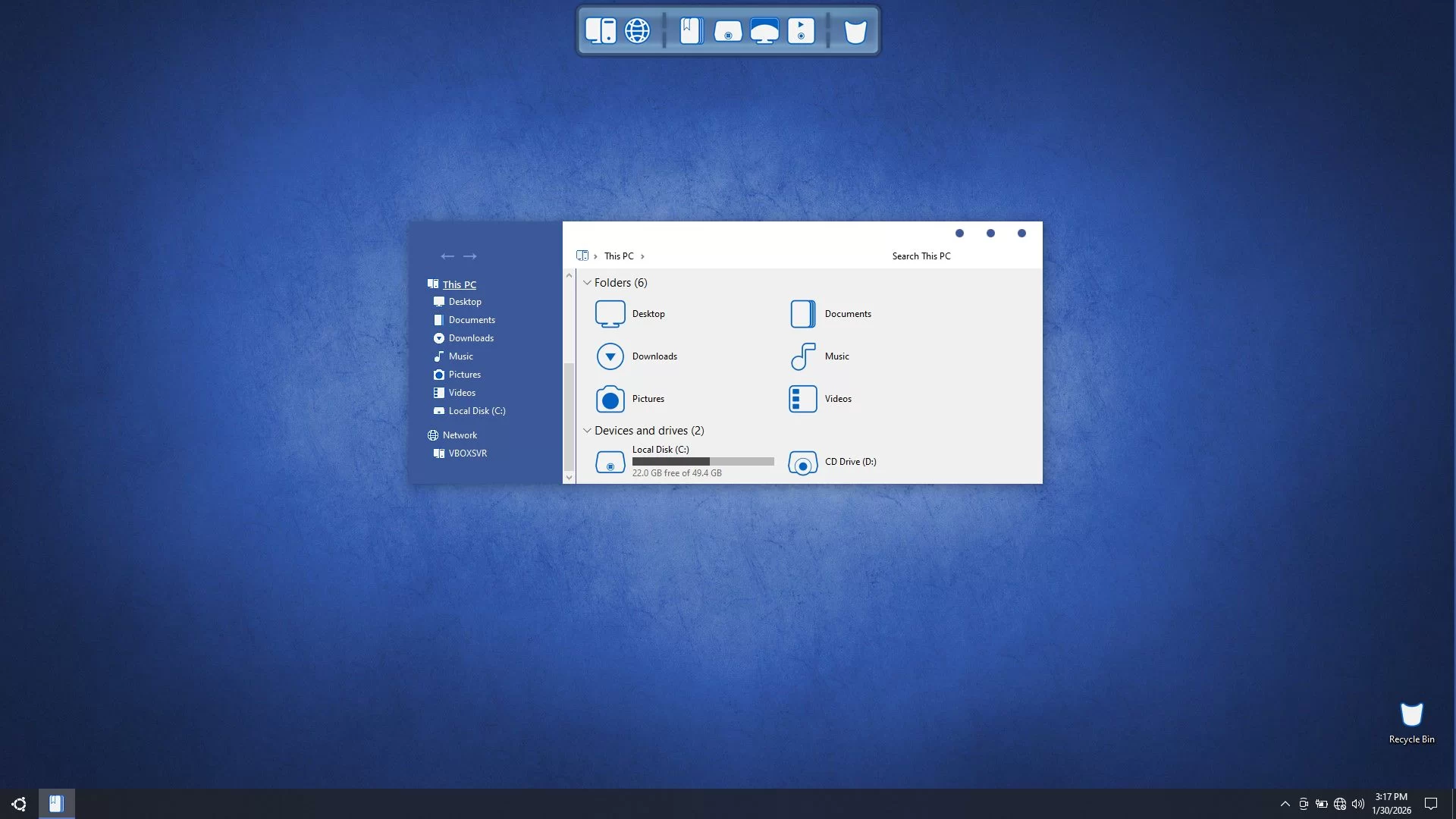The width and height of the screenshot is (1456, 819).
Task: Select Documents in the navigation sidebar
Action: click(471, 320)
